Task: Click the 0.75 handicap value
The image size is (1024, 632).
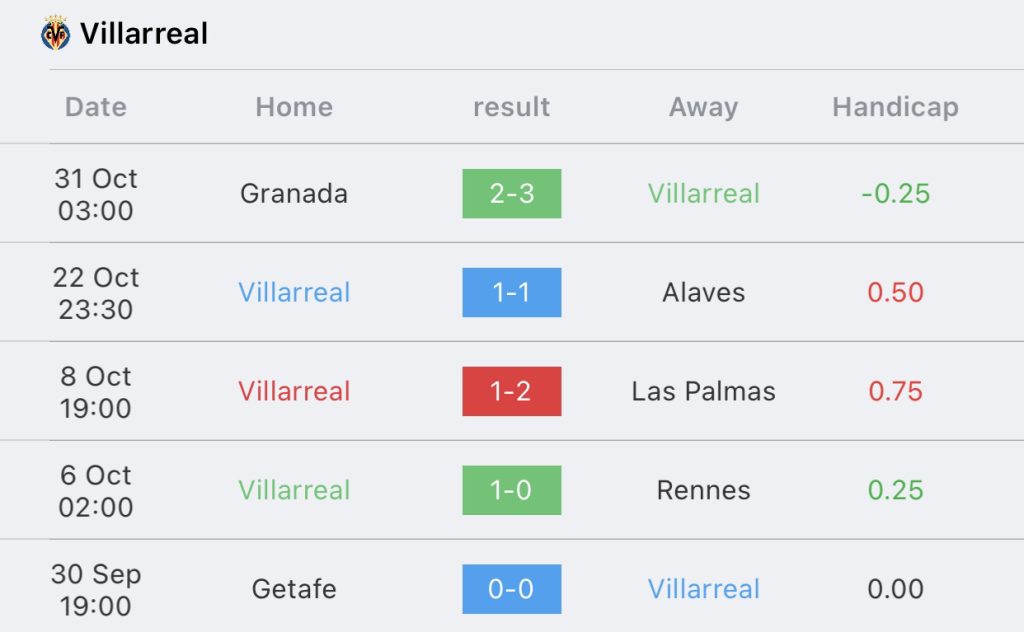Action: tap(895, 391)
